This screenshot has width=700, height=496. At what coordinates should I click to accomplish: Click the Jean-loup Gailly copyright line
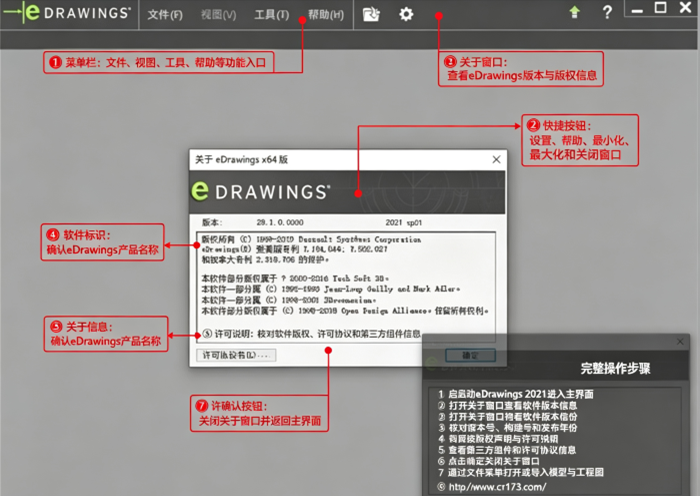[x=331, y=289]
